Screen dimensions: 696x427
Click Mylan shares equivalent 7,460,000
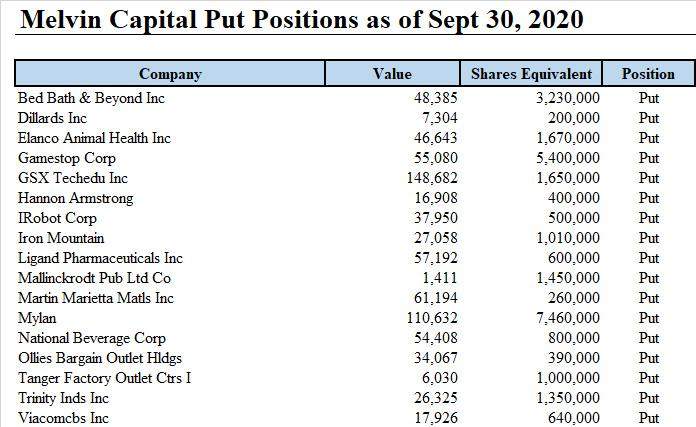568,318
